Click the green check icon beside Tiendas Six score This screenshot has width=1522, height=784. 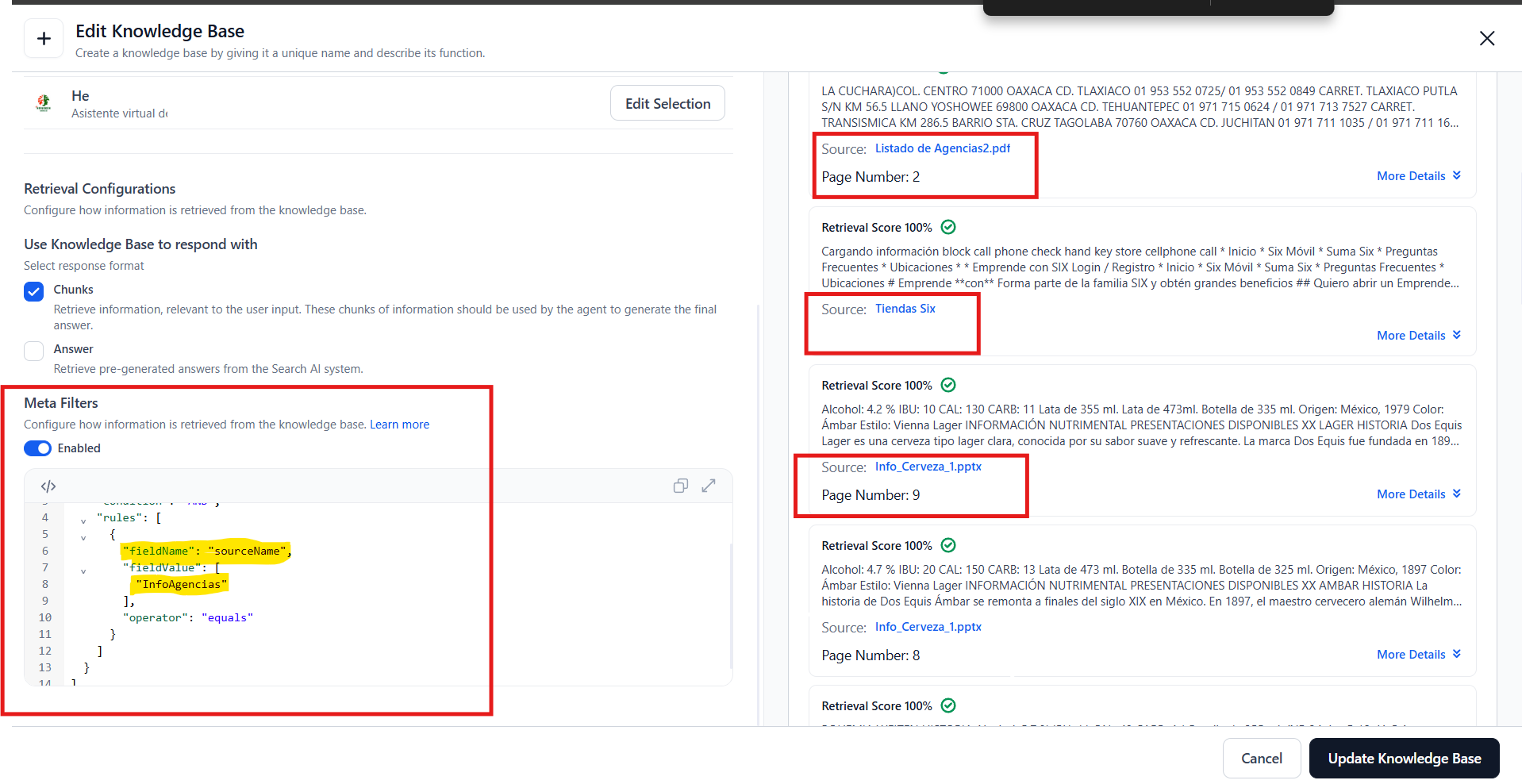pos(947,228)
